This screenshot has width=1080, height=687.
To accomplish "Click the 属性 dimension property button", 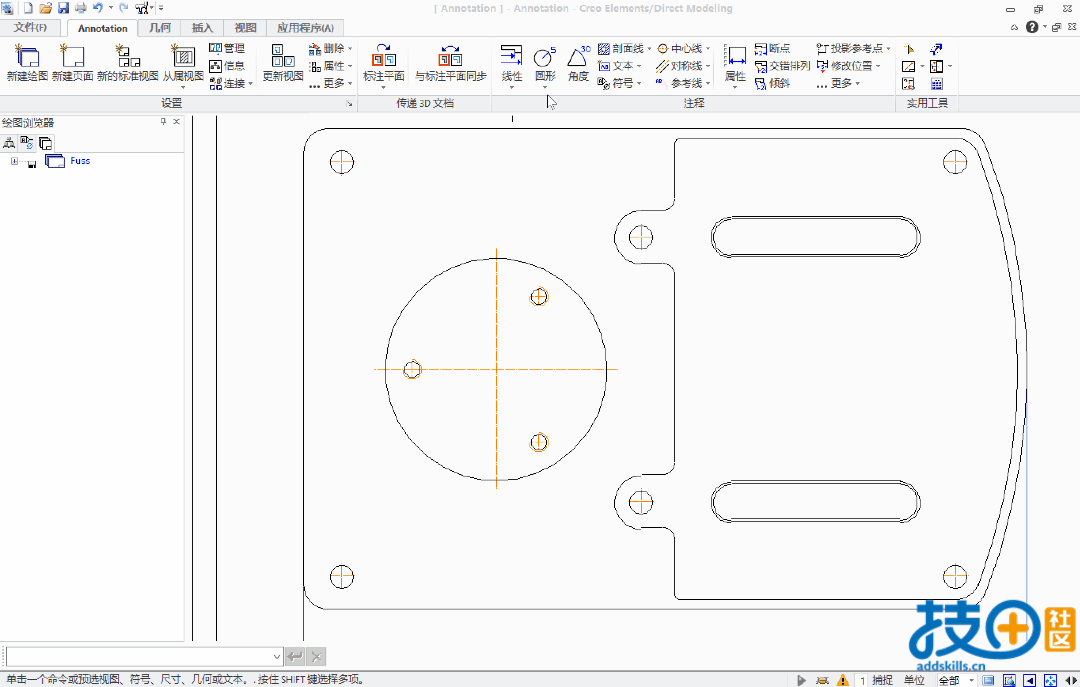I will (x=735, y=65).
